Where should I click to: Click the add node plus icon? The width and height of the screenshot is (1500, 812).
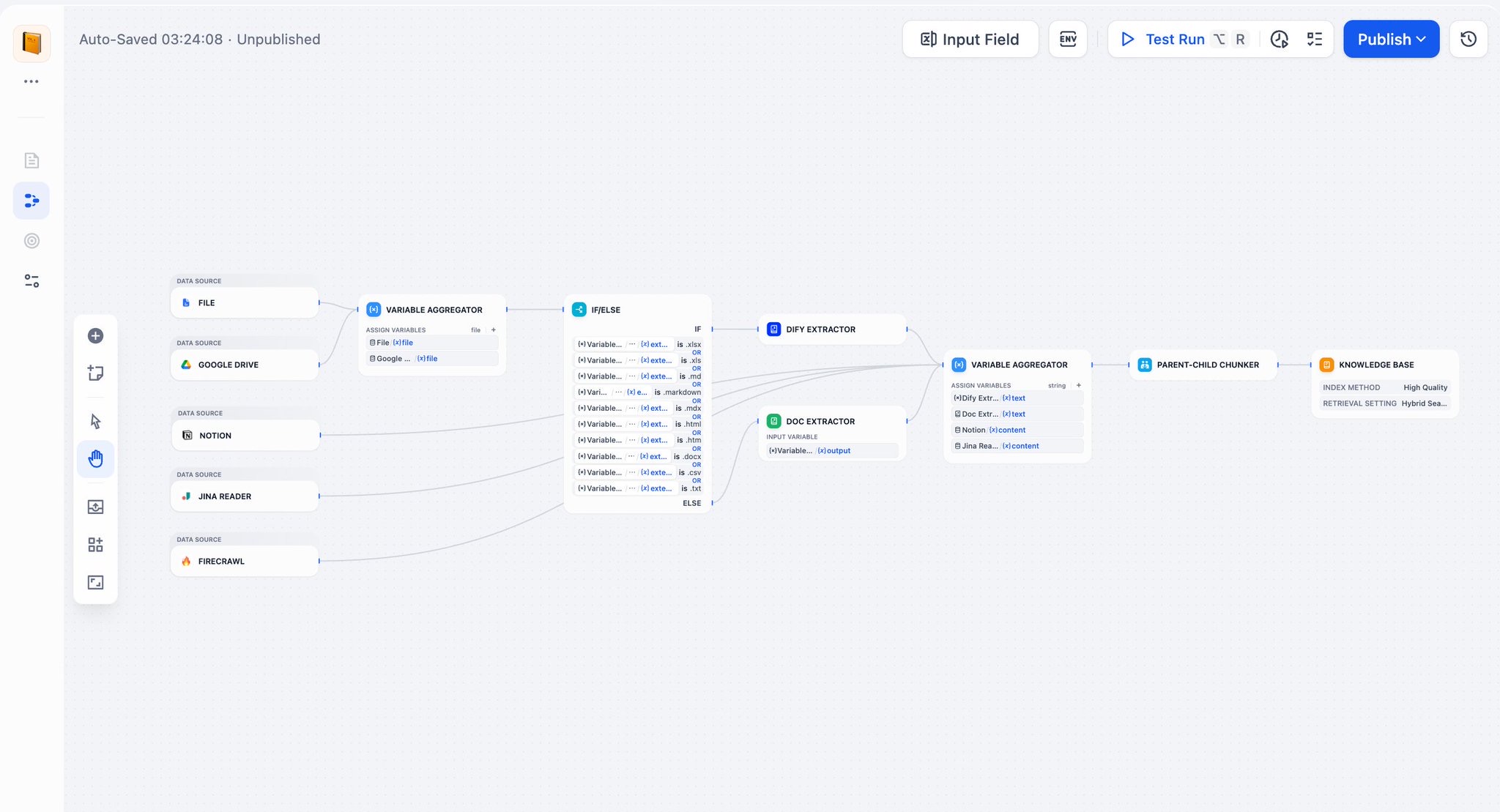[95, 336]
